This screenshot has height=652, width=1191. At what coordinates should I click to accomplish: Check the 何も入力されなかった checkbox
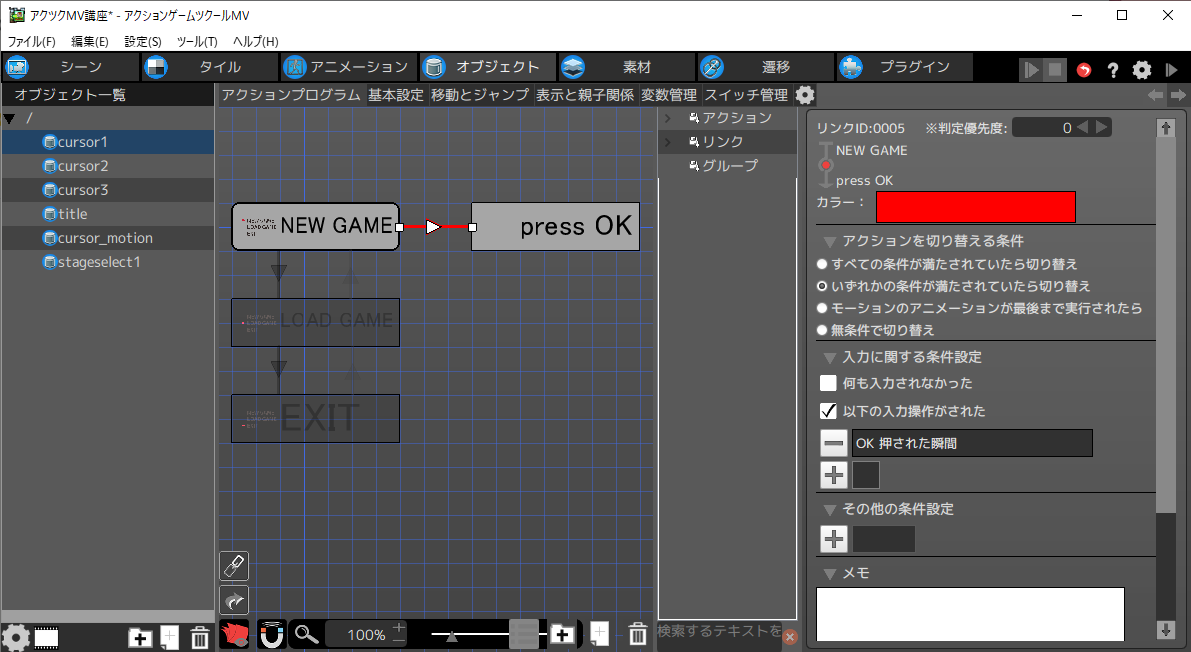[x=828, y=383]
